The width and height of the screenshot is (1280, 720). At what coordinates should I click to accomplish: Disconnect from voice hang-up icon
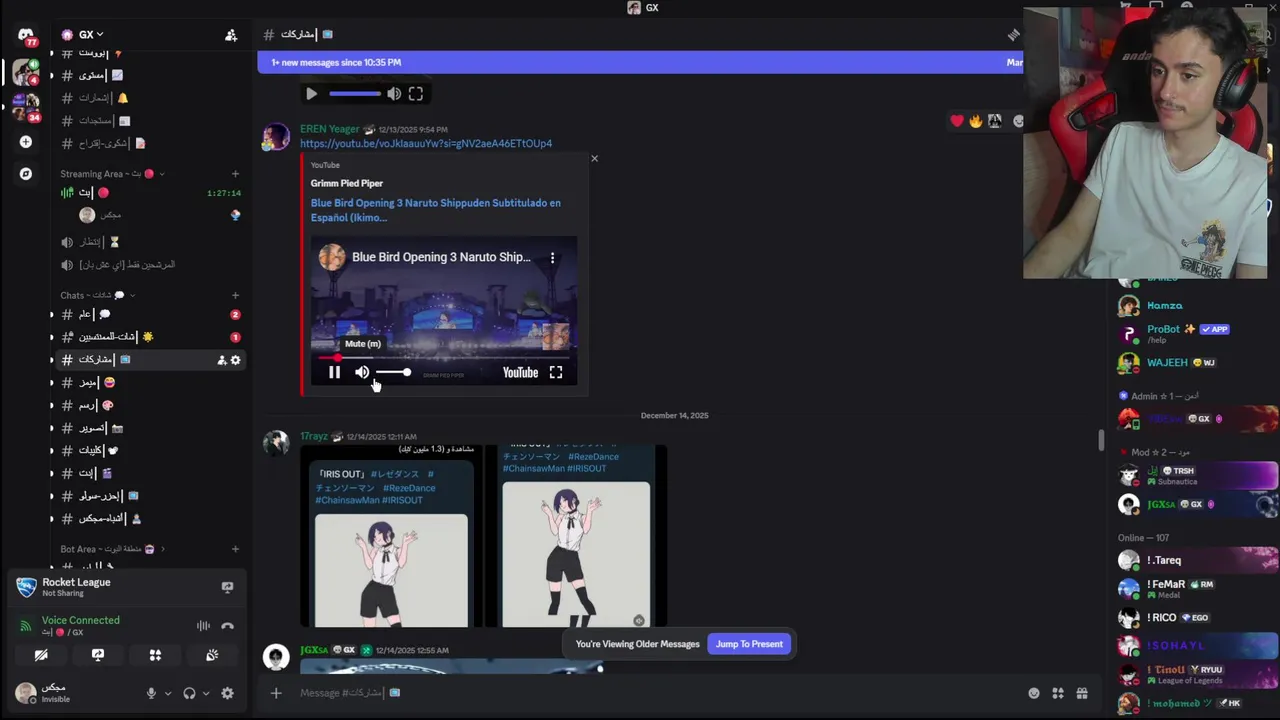227,626
